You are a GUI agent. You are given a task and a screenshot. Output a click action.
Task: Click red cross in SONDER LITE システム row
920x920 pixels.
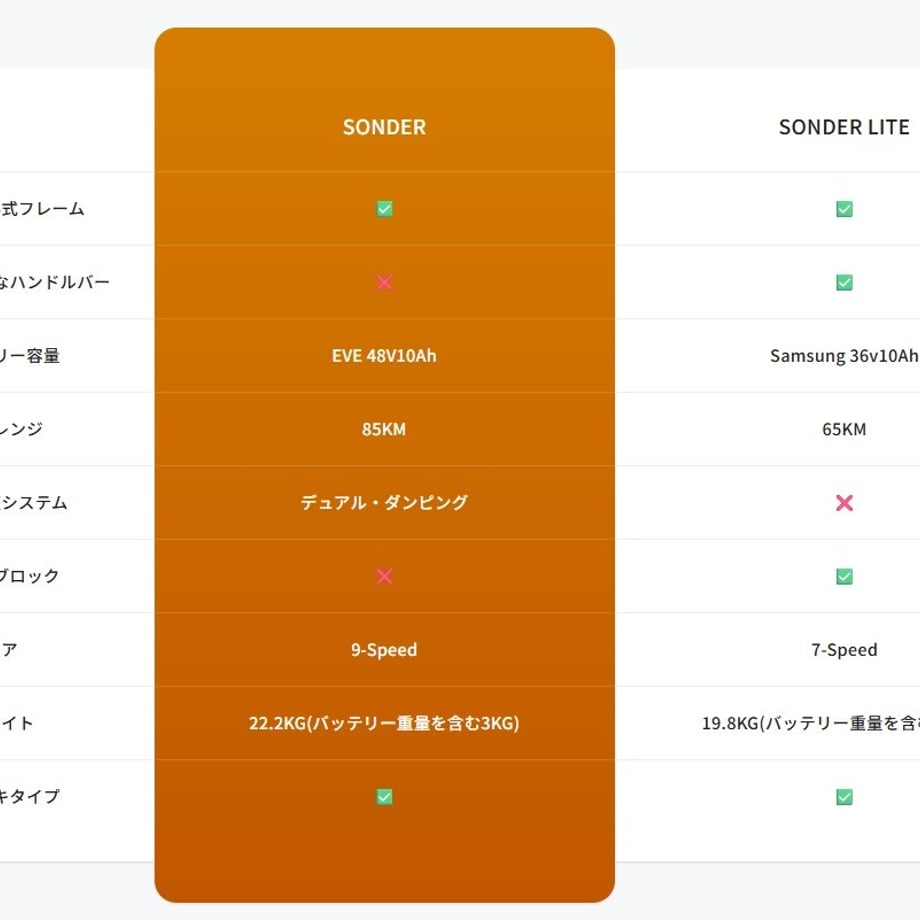click(844, 503)
